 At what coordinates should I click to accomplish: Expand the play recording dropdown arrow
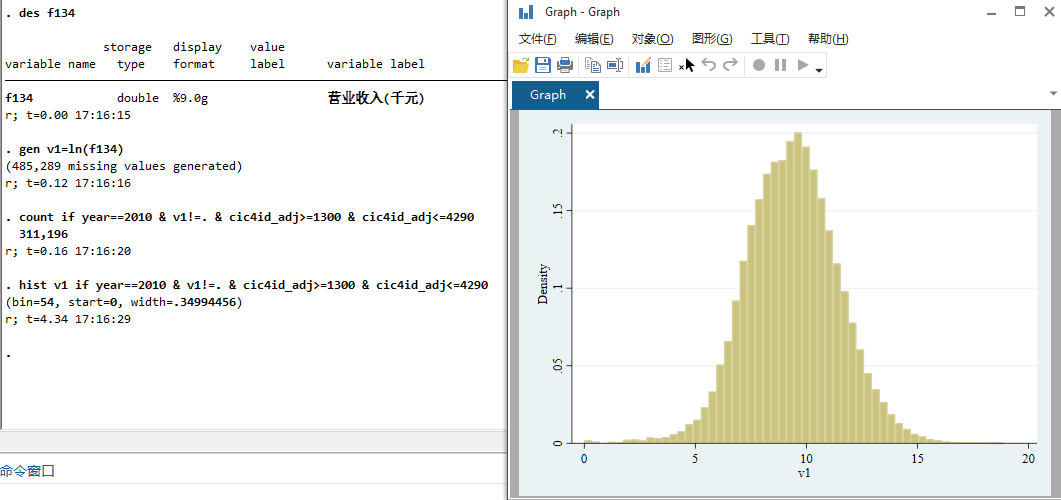(x=820, y=70)
